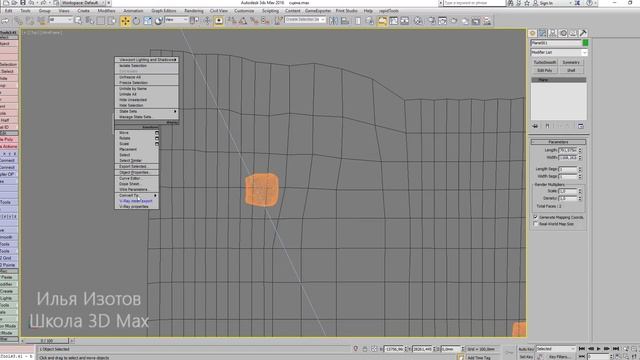Viewport: 640px width, 360px height.
Task: Click the time slider handle 0/100
Action: tap(47, 341)
